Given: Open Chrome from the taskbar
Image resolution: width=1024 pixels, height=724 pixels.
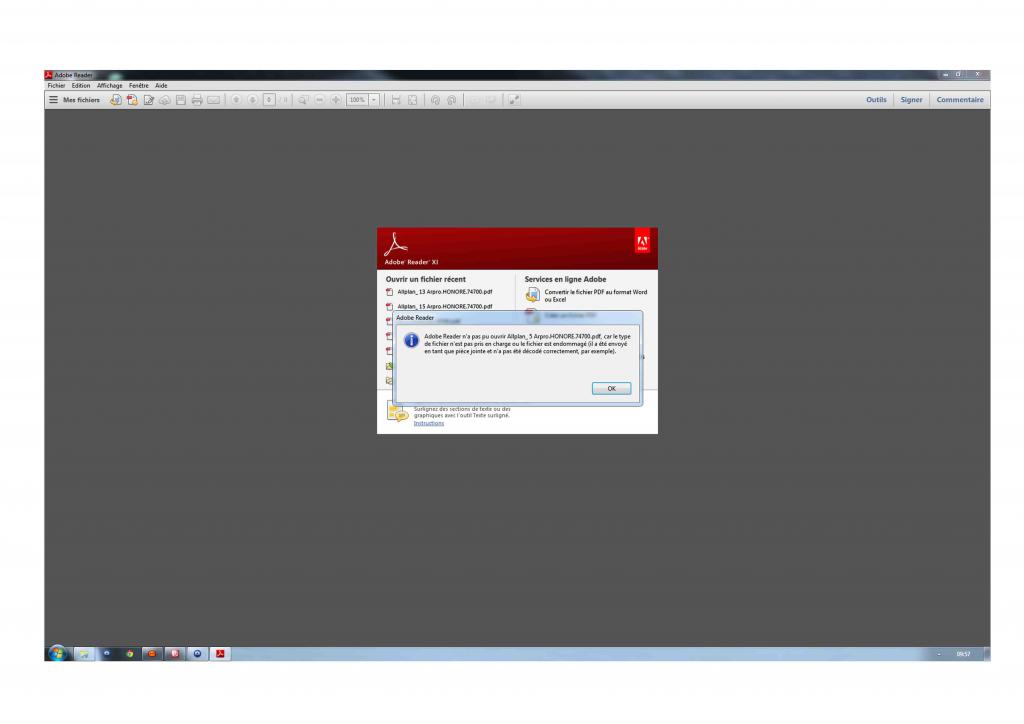Looking at the screenshot, I should pos(130,653).
